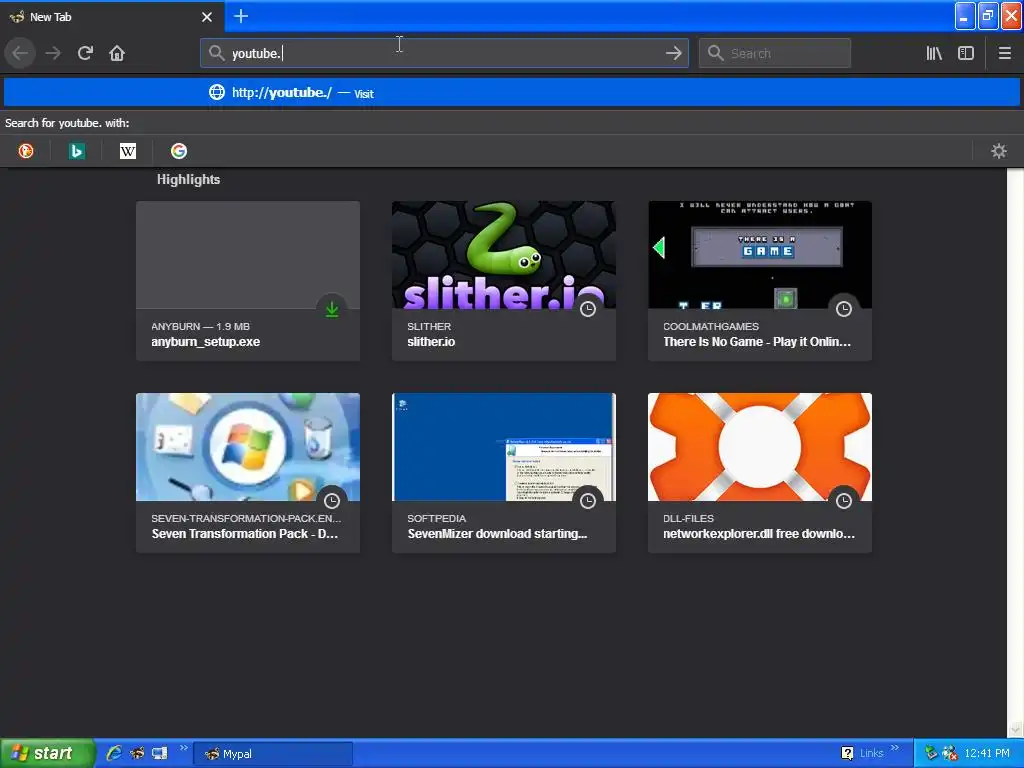
Task: Launch Internet Explorer from quick launch
Action: point(114,754)
